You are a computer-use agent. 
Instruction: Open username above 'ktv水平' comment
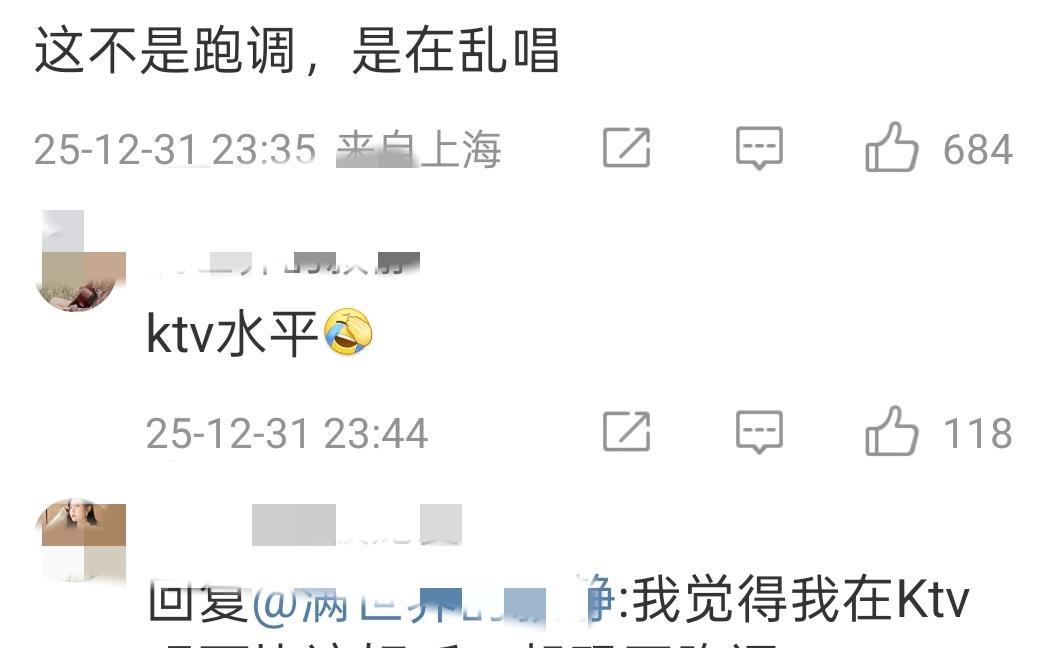point(284,263)
